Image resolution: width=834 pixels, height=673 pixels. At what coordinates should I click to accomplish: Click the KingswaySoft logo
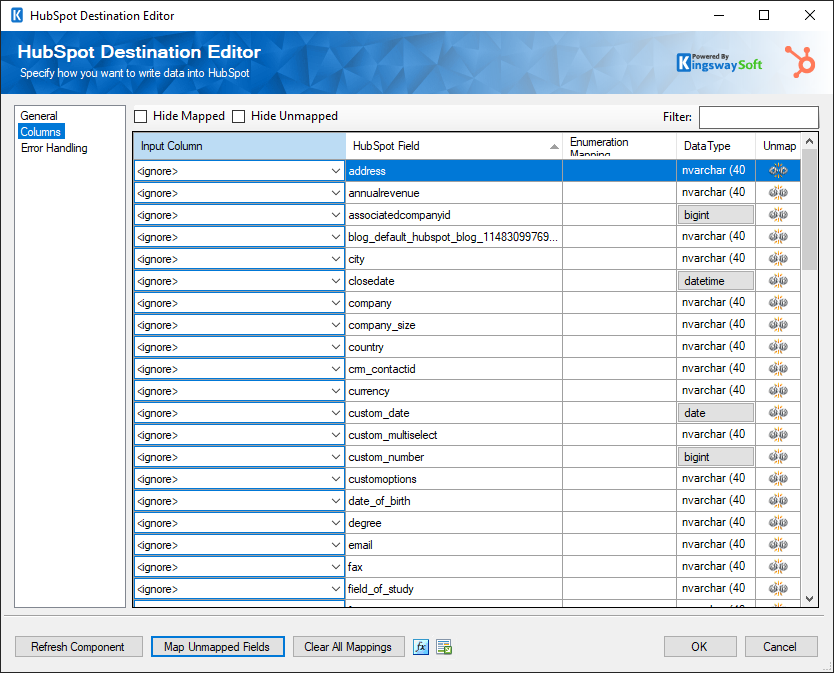point(719,62)
